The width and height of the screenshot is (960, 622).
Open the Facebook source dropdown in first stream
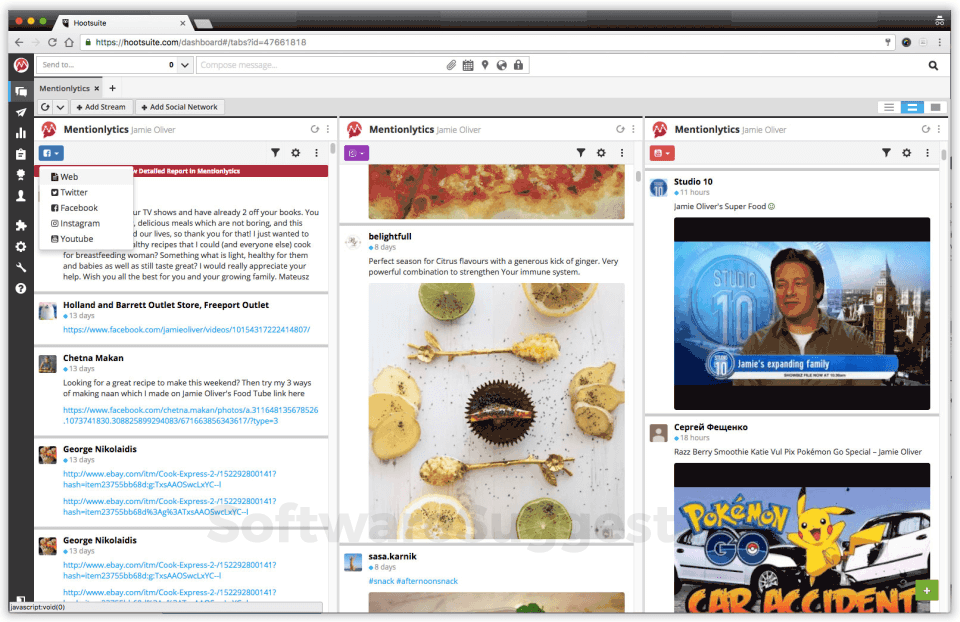click(x=51, y=153)
